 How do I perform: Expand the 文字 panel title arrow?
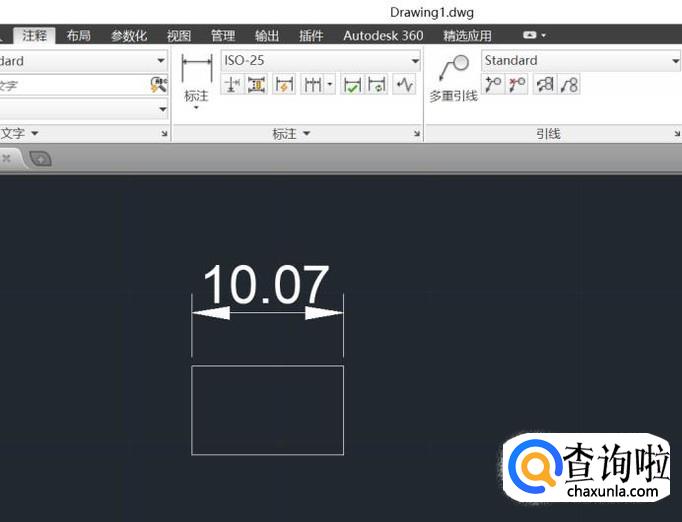pyautogui.click(x=34, y=133)
